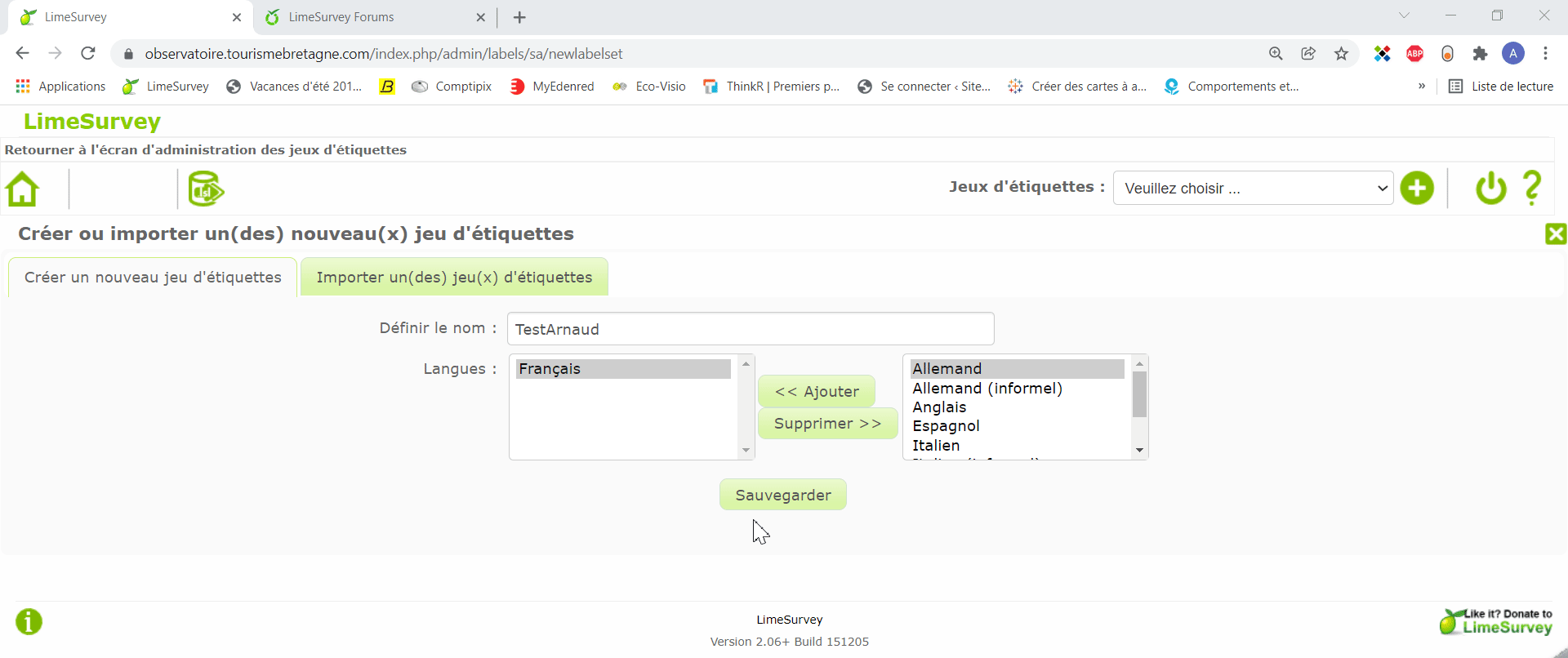Expand hidden bookmarks chevron in bookmarks bar
This screenshot has height=658, width=1568.
pyautogui.click(x=1422, y=87)
